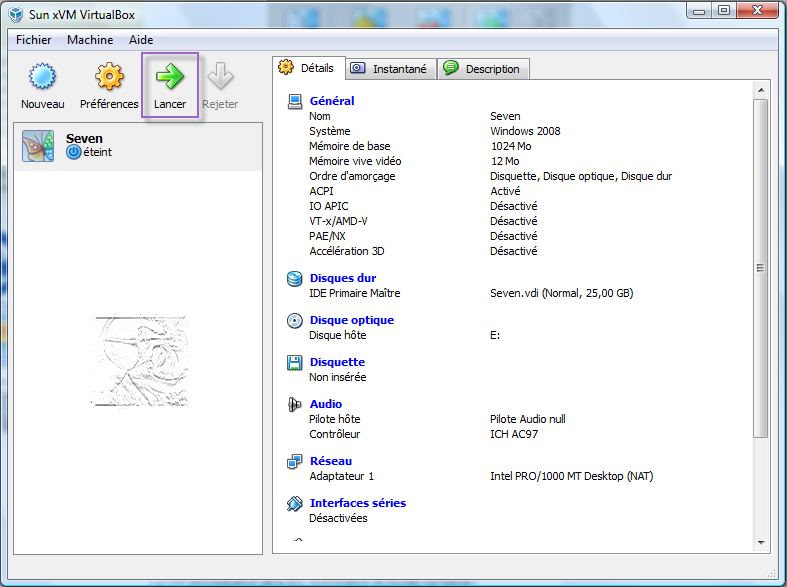Viewport: 787px width, 587px height.
Task: Open the Interfaces séries settings link
Action: [x=358, y=503]
